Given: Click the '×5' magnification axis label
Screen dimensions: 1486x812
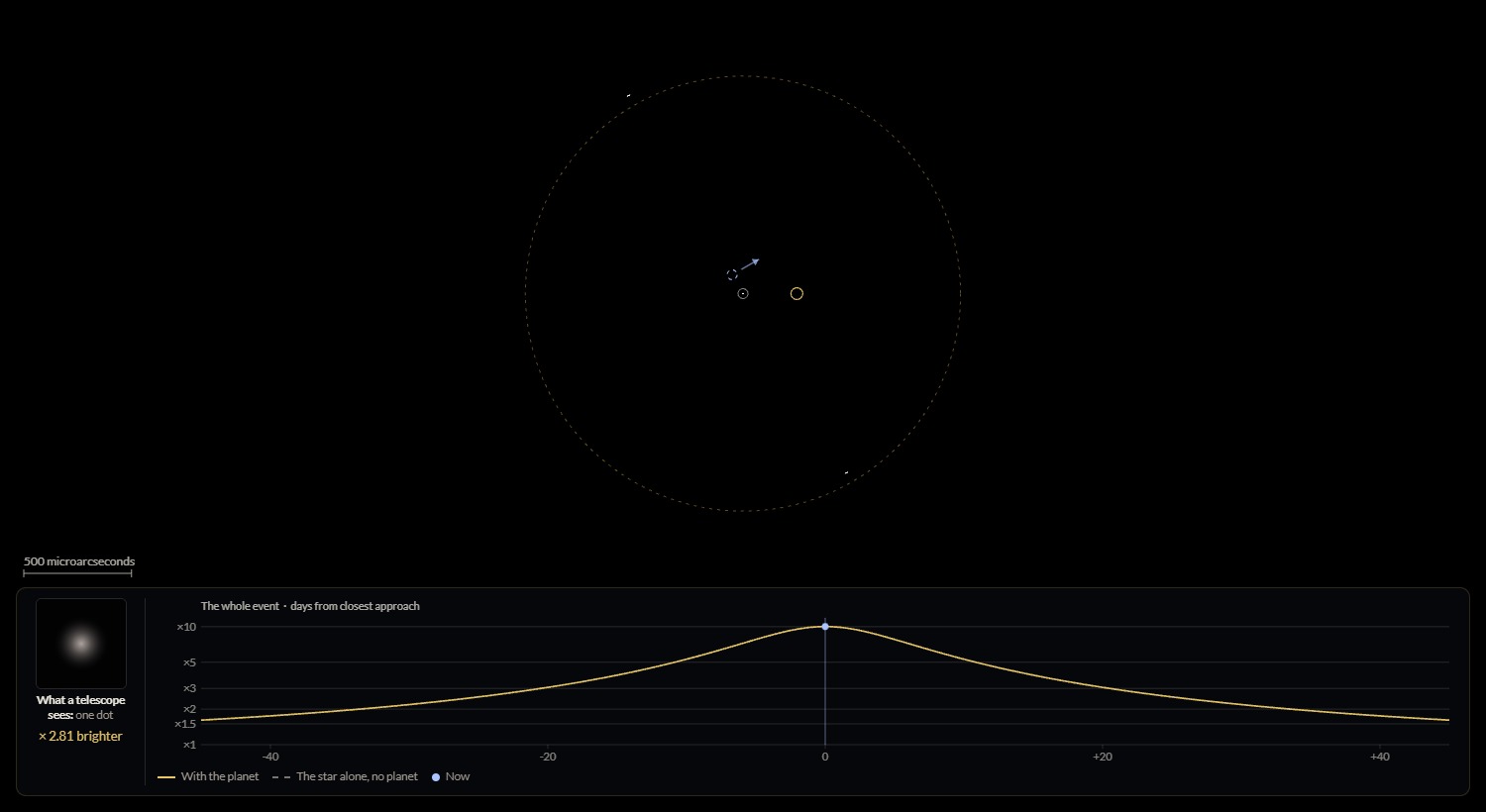Looking at the screenshot, I should pyautogui.click(x=189, y=662).
